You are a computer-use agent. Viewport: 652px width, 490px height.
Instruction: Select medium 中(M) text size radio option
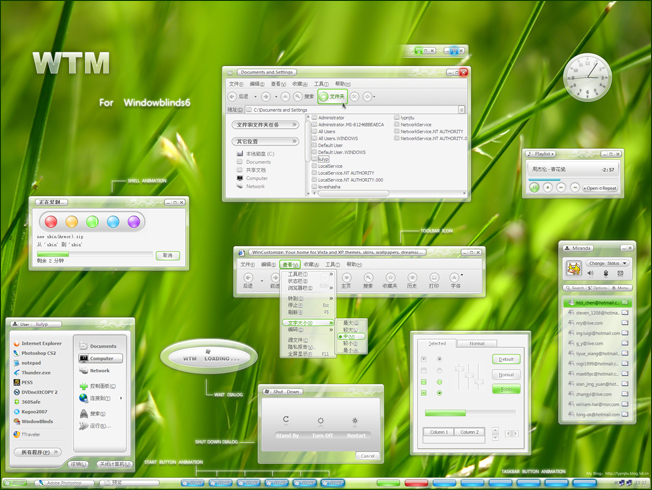[351, 336]
